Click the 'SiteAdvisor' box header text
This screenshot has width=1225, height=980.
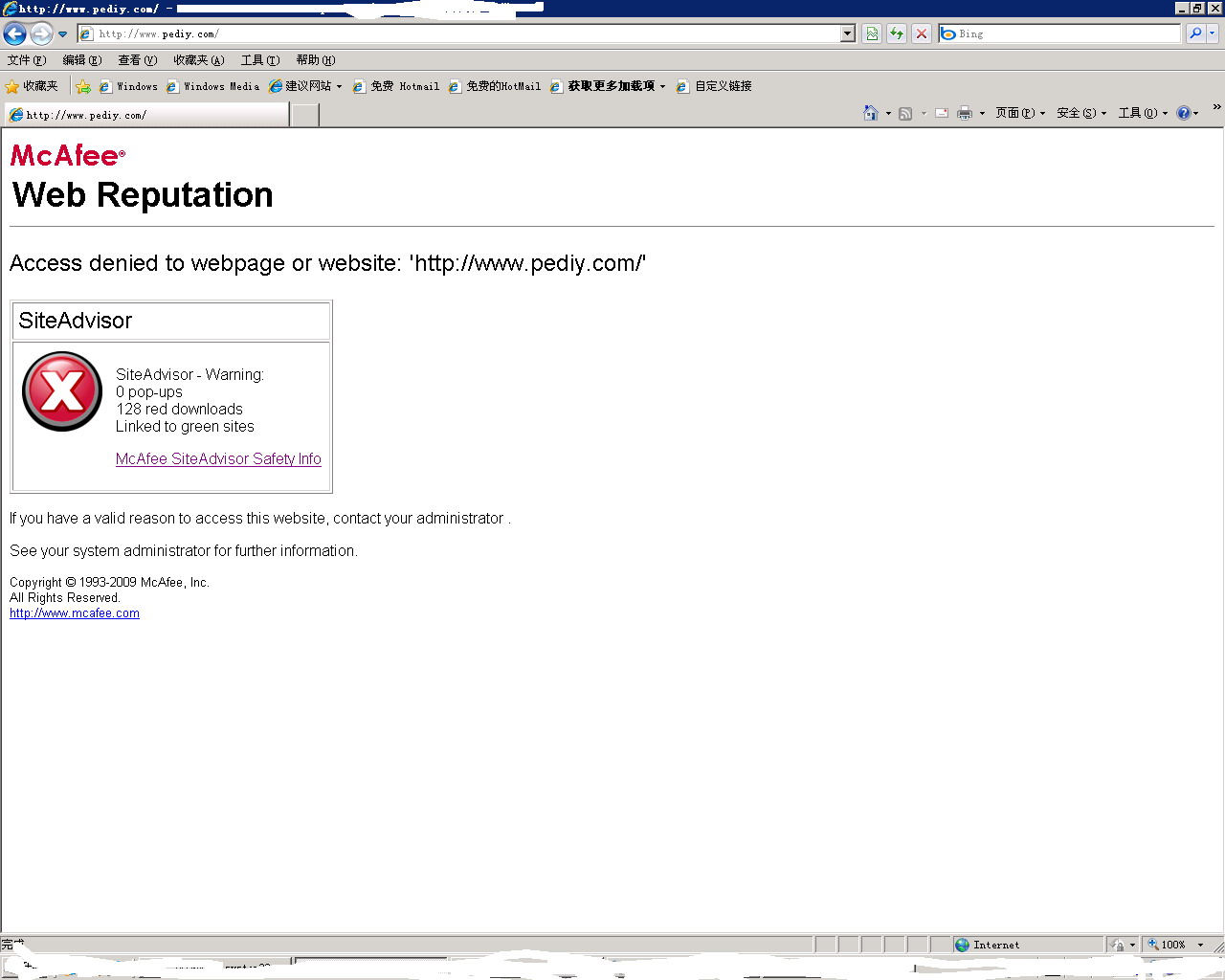coord(76,321)
